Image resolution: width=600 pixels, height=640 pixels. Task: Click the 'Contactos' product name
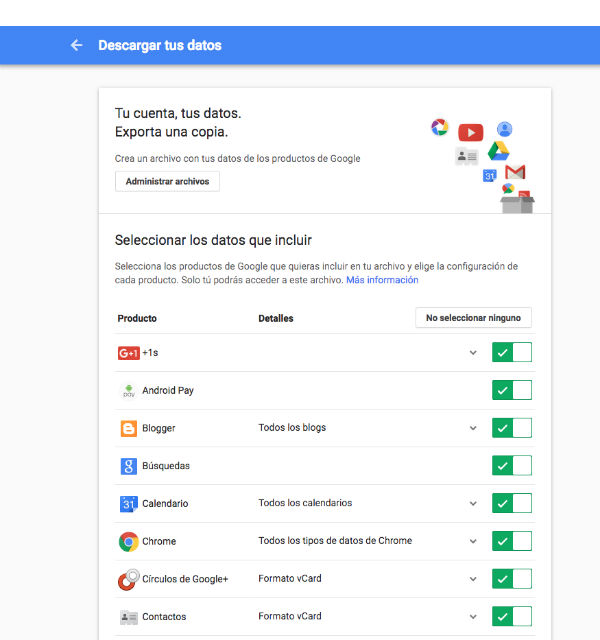pos(164,617)
